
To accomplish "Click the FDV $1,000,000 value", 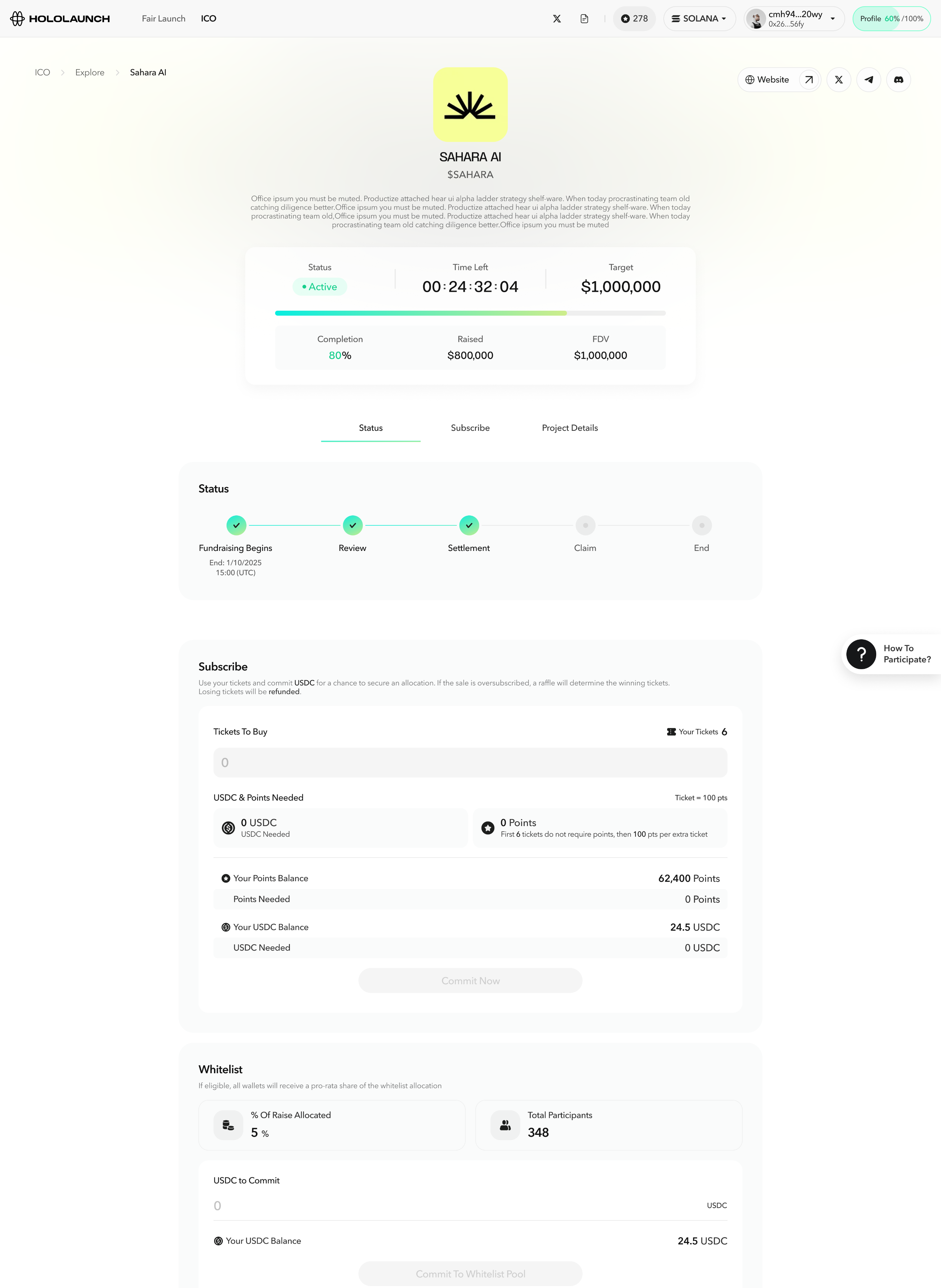I will (601, 355).
